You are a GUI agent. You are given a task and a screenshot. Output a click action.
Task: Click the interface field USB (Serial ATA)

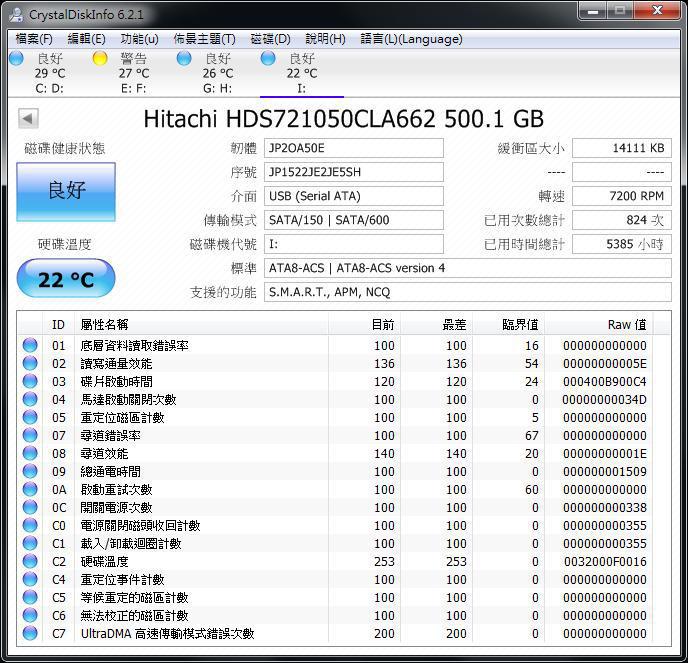click(354, 196)
